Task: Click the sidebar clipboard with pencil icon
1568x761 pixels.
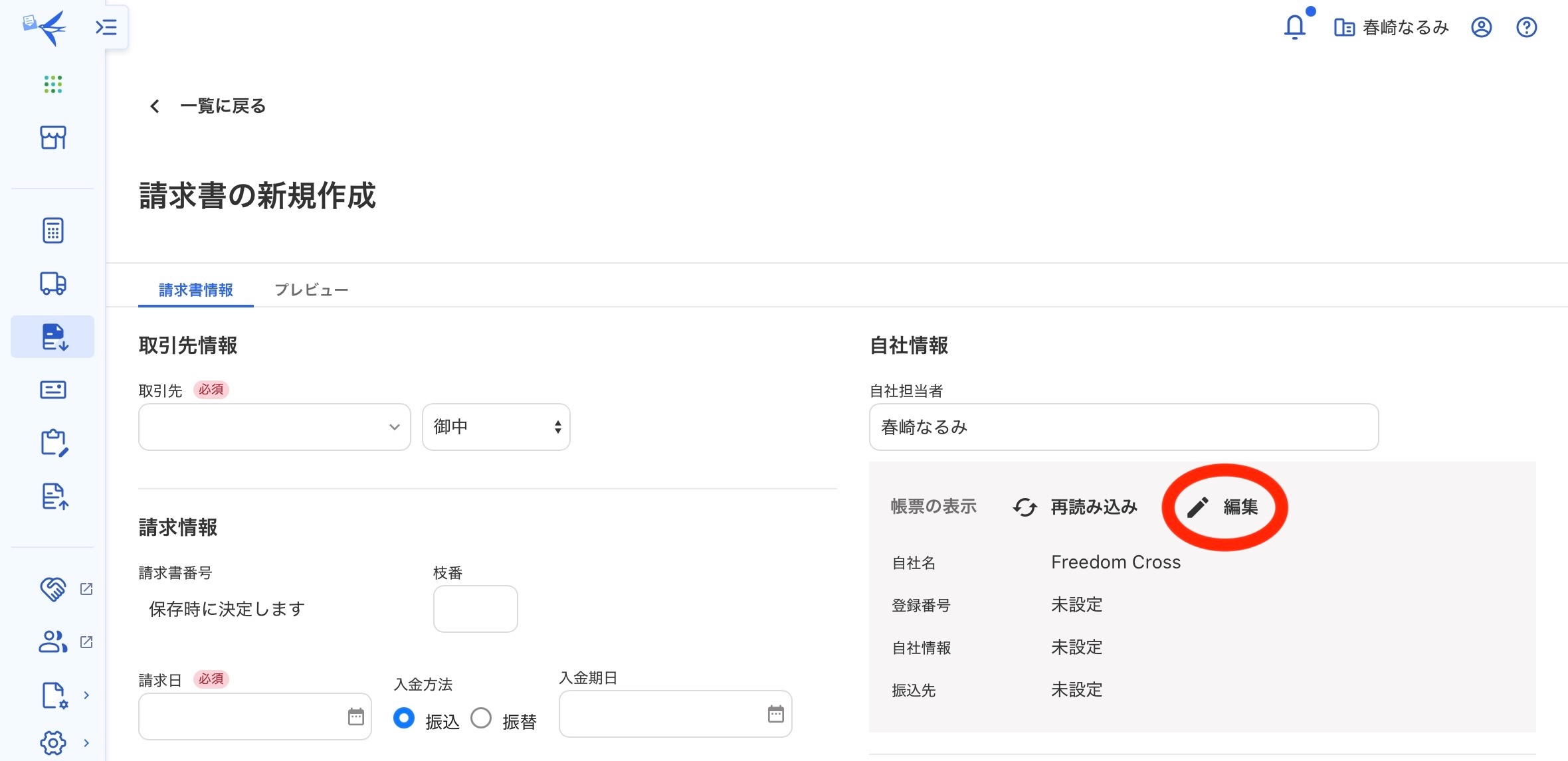Action: coord(54,443)
